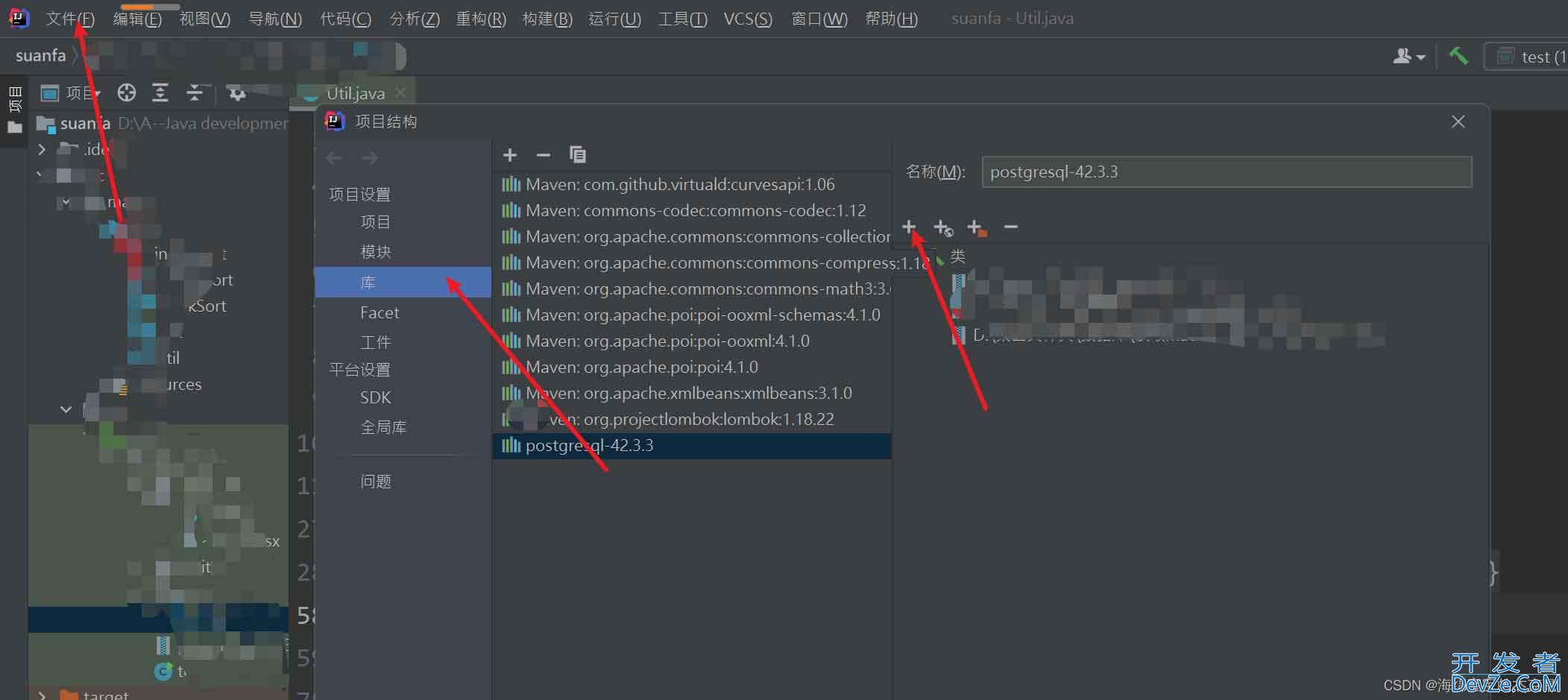Click the copy library icon

pos(578,154)
